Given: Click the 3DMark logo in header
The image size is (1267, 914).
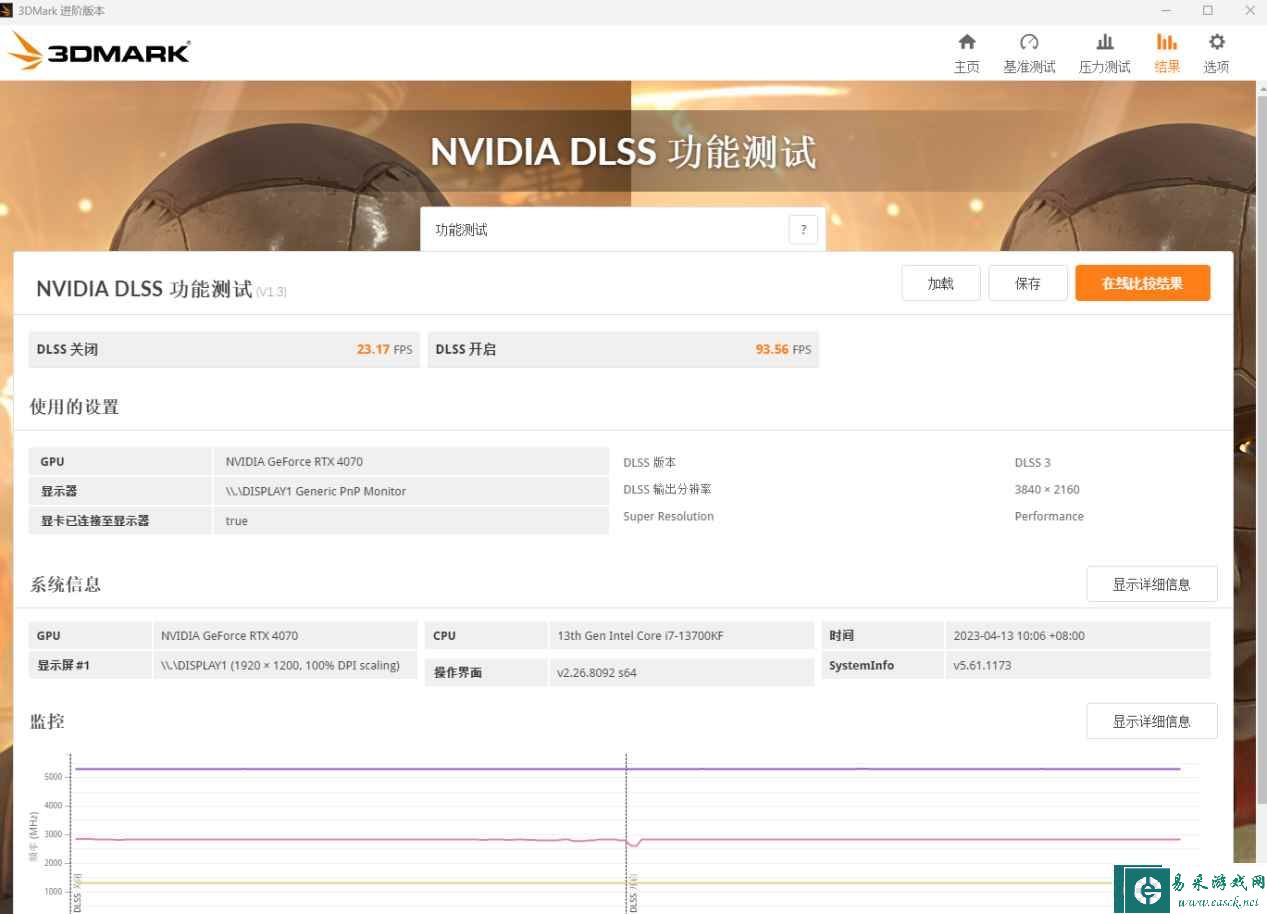Looking at the screenshot, I should [99, 52].
